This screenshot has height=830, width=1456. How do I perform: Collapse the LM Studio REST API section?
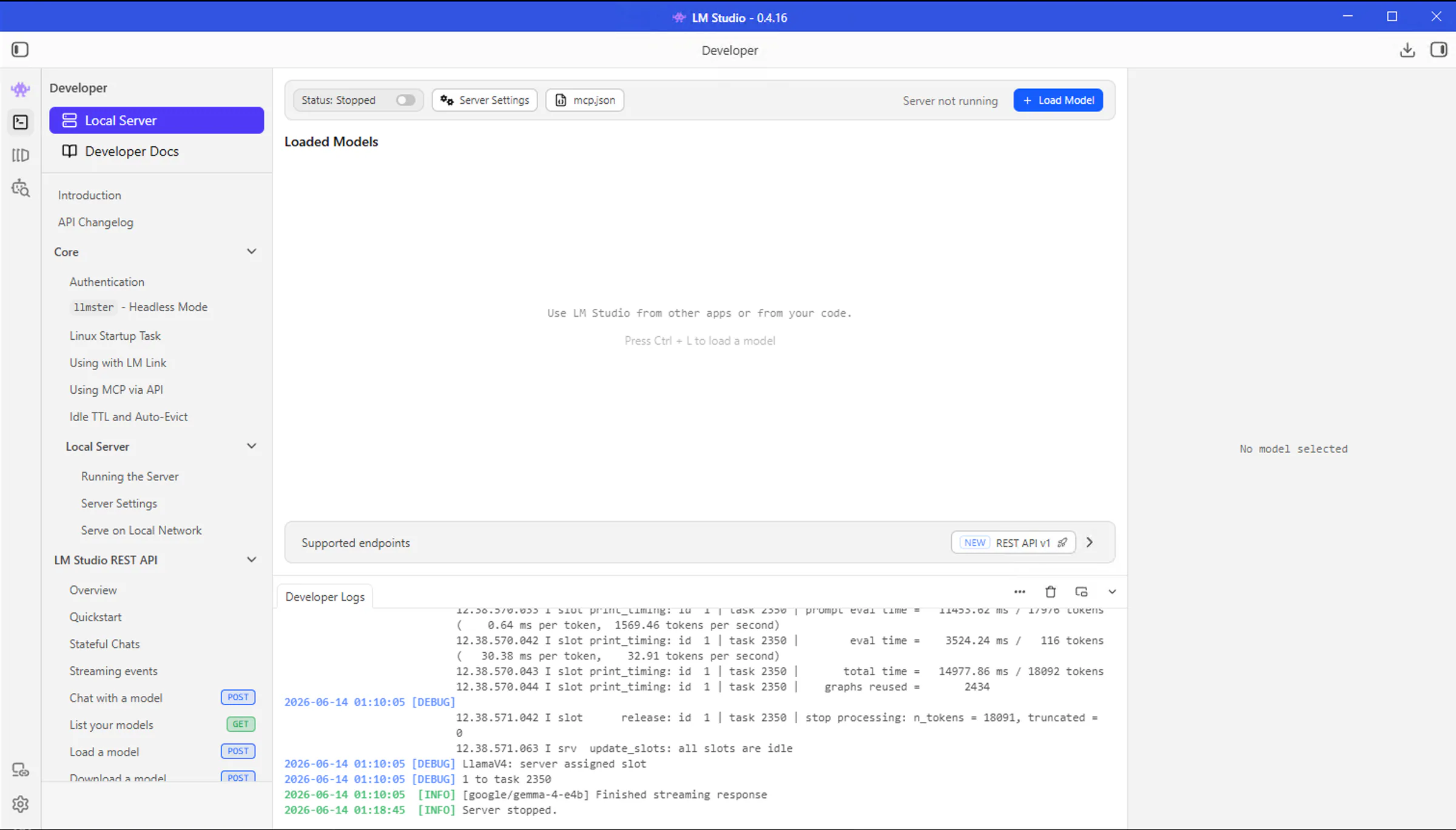point(251,559)
